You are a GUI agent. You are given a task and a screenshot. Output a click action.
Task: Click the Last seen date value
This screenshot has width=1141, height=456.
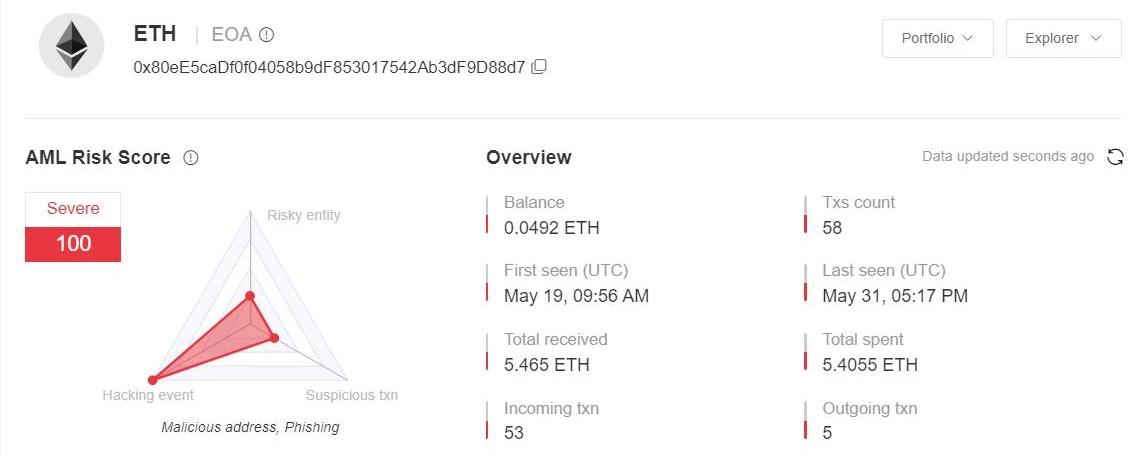(894, 295)
